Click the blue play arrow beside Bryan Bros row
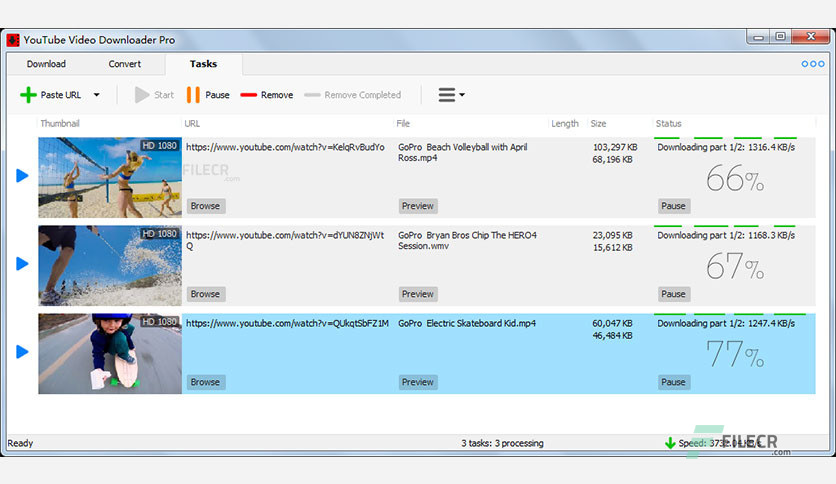 22,264
